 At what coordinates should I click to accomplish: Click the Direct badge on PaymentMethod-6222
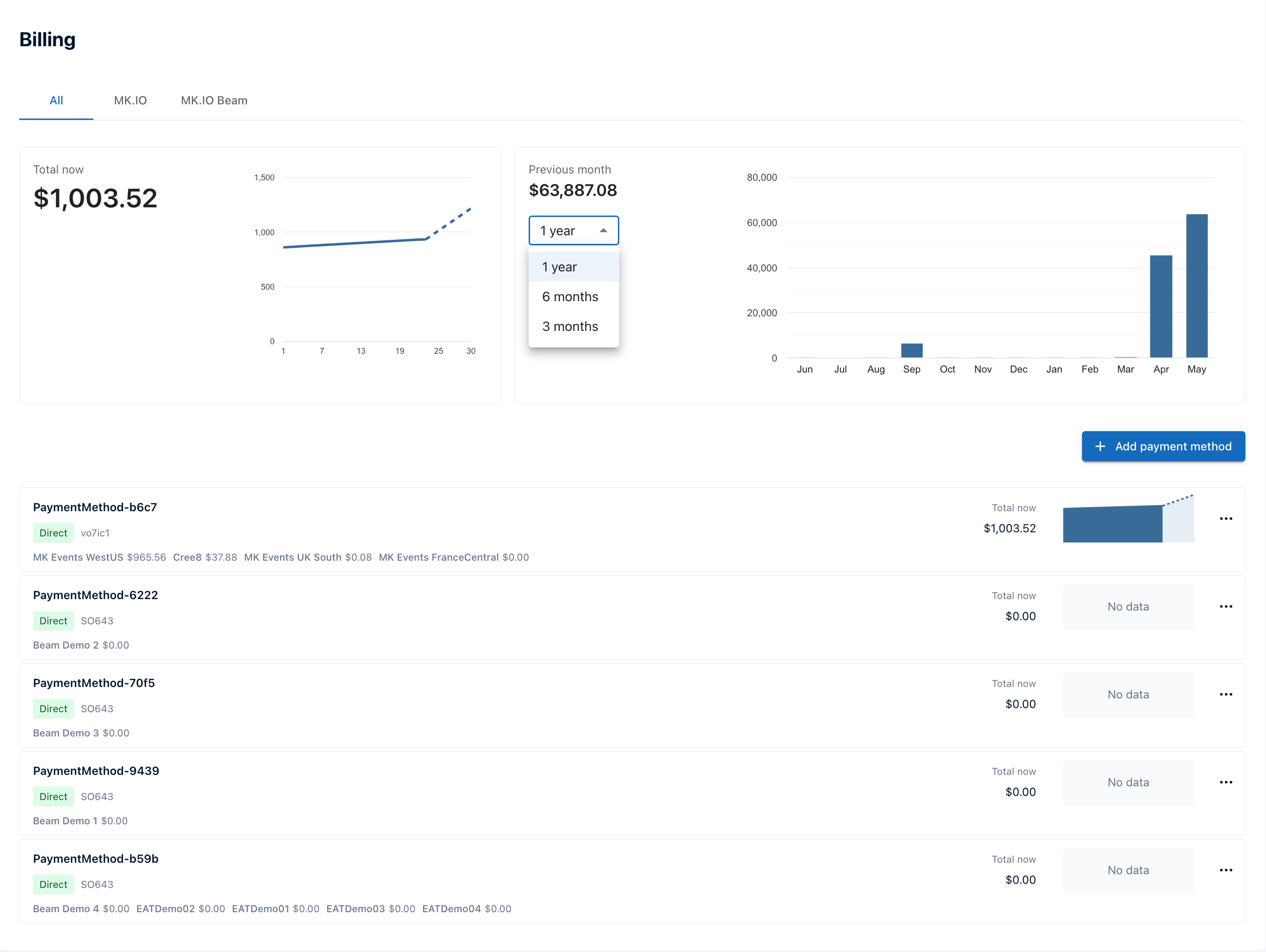pos(53,621)
